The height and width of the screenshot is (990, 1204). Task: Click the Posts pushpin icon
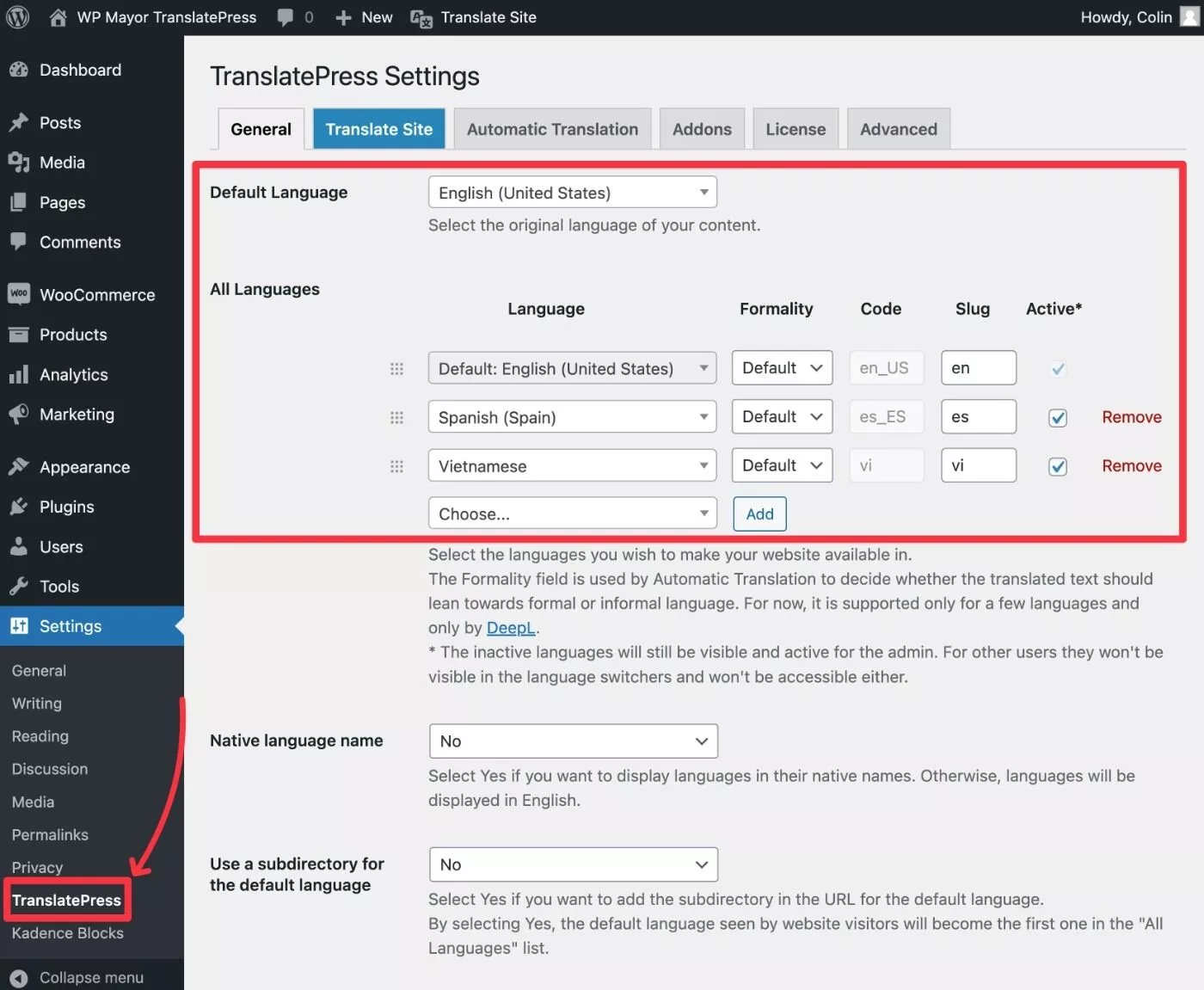19,123
